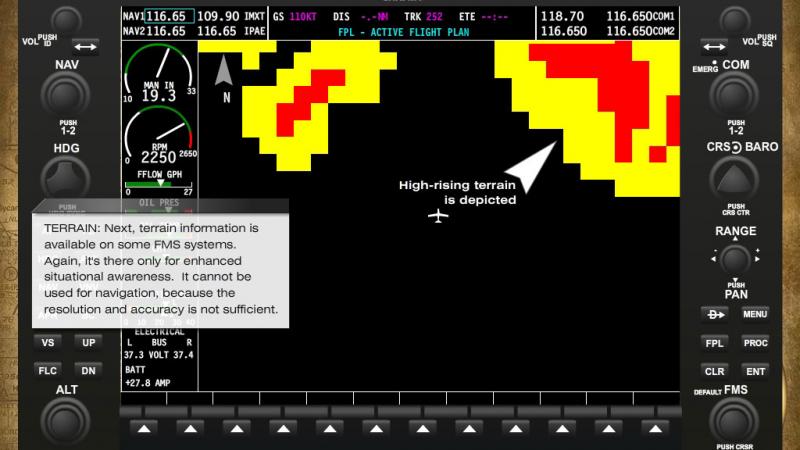Image resolution: width=800 pixels, height=450 pixels.
Task: Click the VS vertical speed button
Action: pyautogui.click(x=48, y=343)
